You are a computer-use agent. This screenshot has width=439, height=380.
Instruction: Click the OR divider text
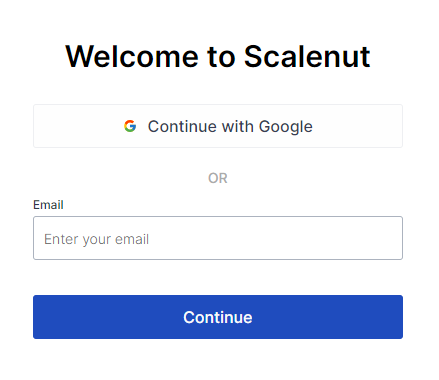218,178
